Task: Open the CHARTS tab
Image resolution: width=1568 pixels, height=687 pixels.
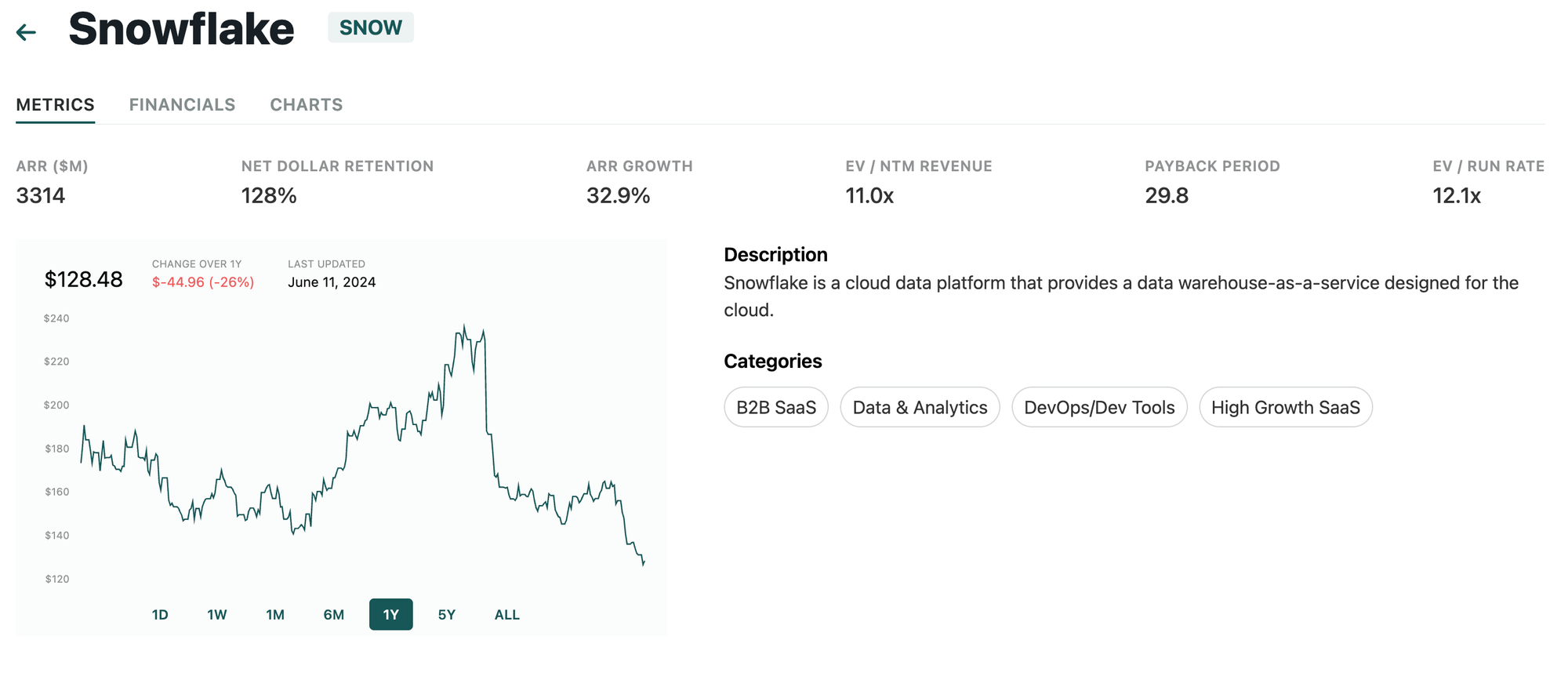Action: point(307,105)
